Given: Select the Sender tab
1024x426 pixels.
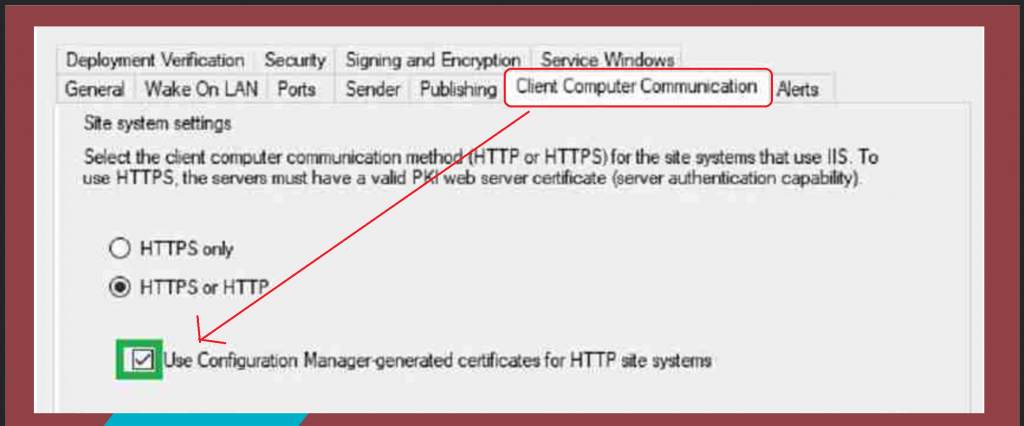Looking at the screenshot, I should (x=372, y=89).
